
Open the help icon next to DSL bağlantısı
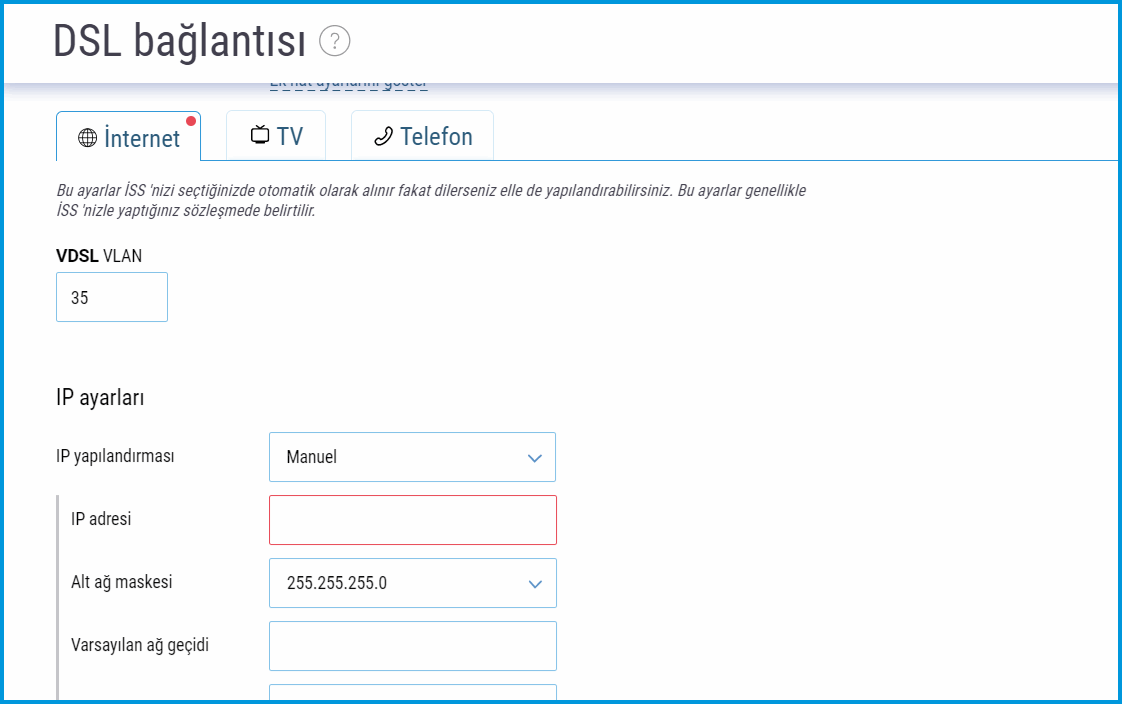(334, 41)
